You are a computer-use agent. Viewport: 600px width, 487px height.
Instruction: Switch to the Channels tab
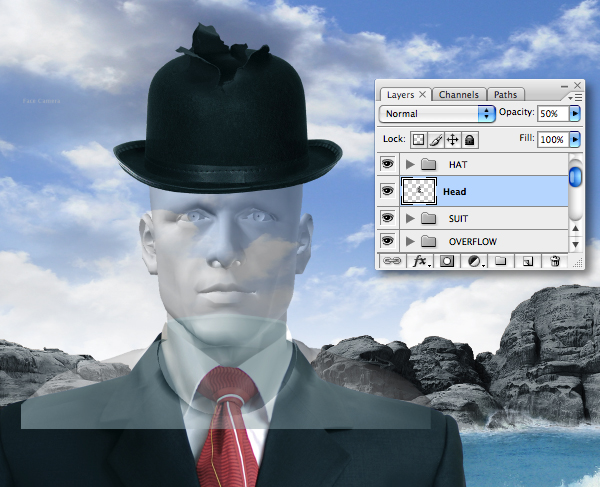pos(458,95)
